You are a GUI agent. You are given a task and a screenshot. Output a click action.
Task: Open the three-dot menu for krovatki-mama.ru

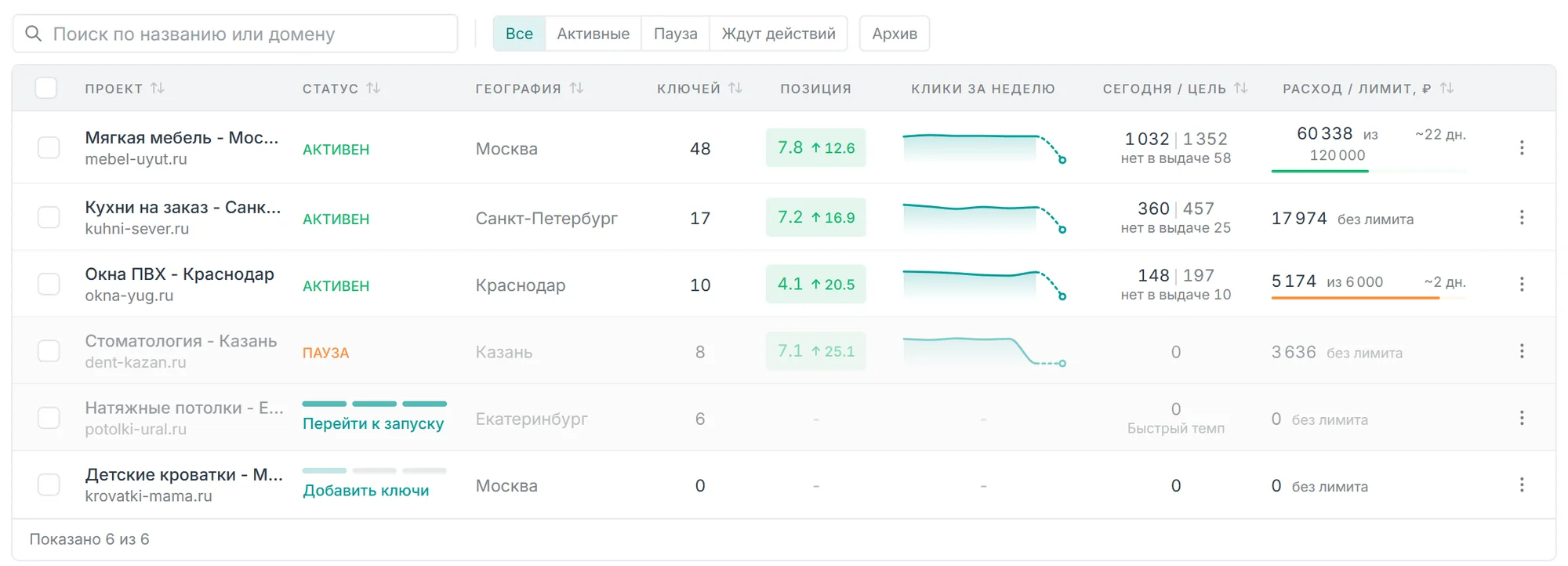[x=1522, y=485]
